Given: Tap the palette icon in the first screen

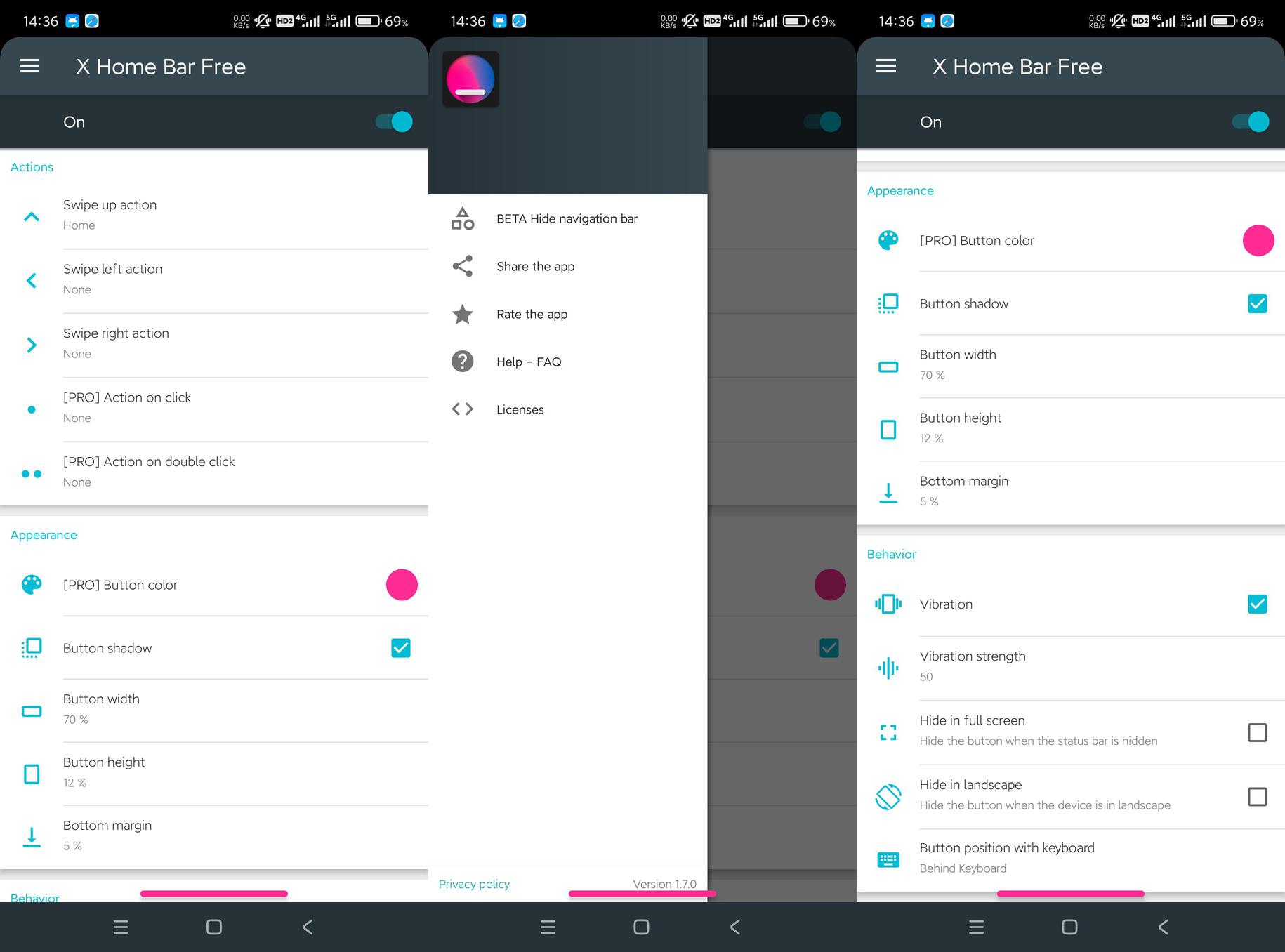Looking at the screenshot, I should [32, 585].
